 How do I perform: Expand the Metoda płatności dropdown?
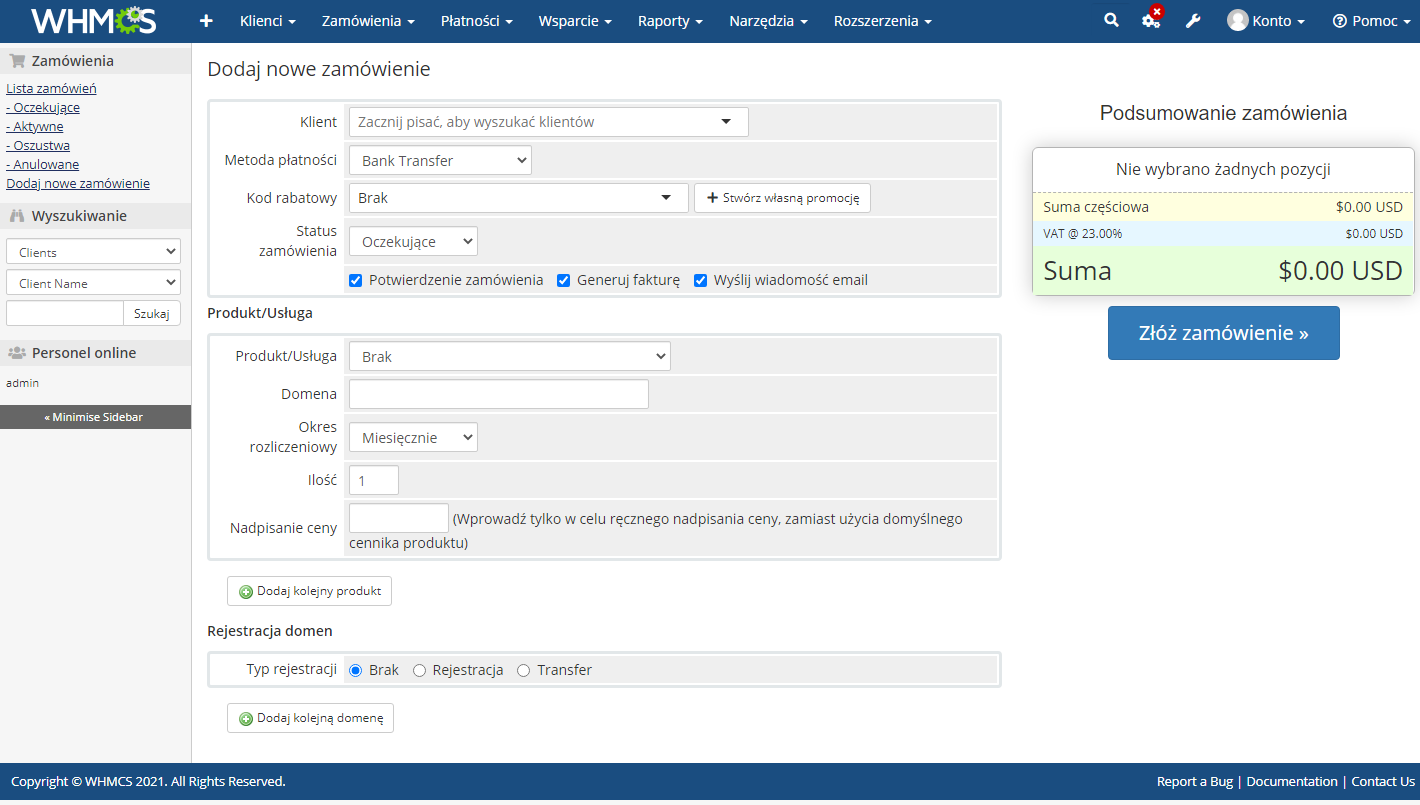[440, 160]
